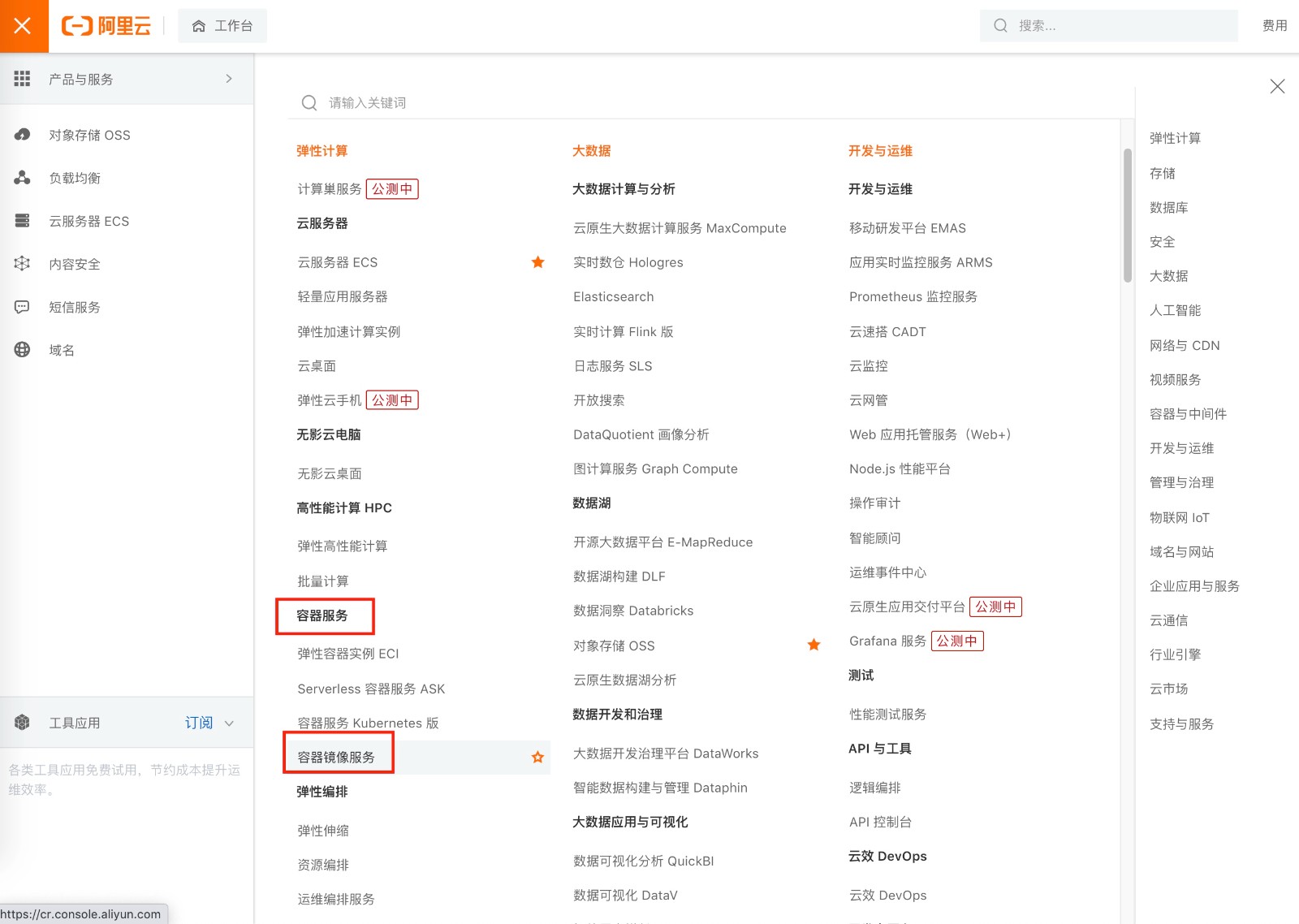Screen dimensions: 1299x924
Task: Focus the top 搜索 input field
Action: coord(1109,26)
